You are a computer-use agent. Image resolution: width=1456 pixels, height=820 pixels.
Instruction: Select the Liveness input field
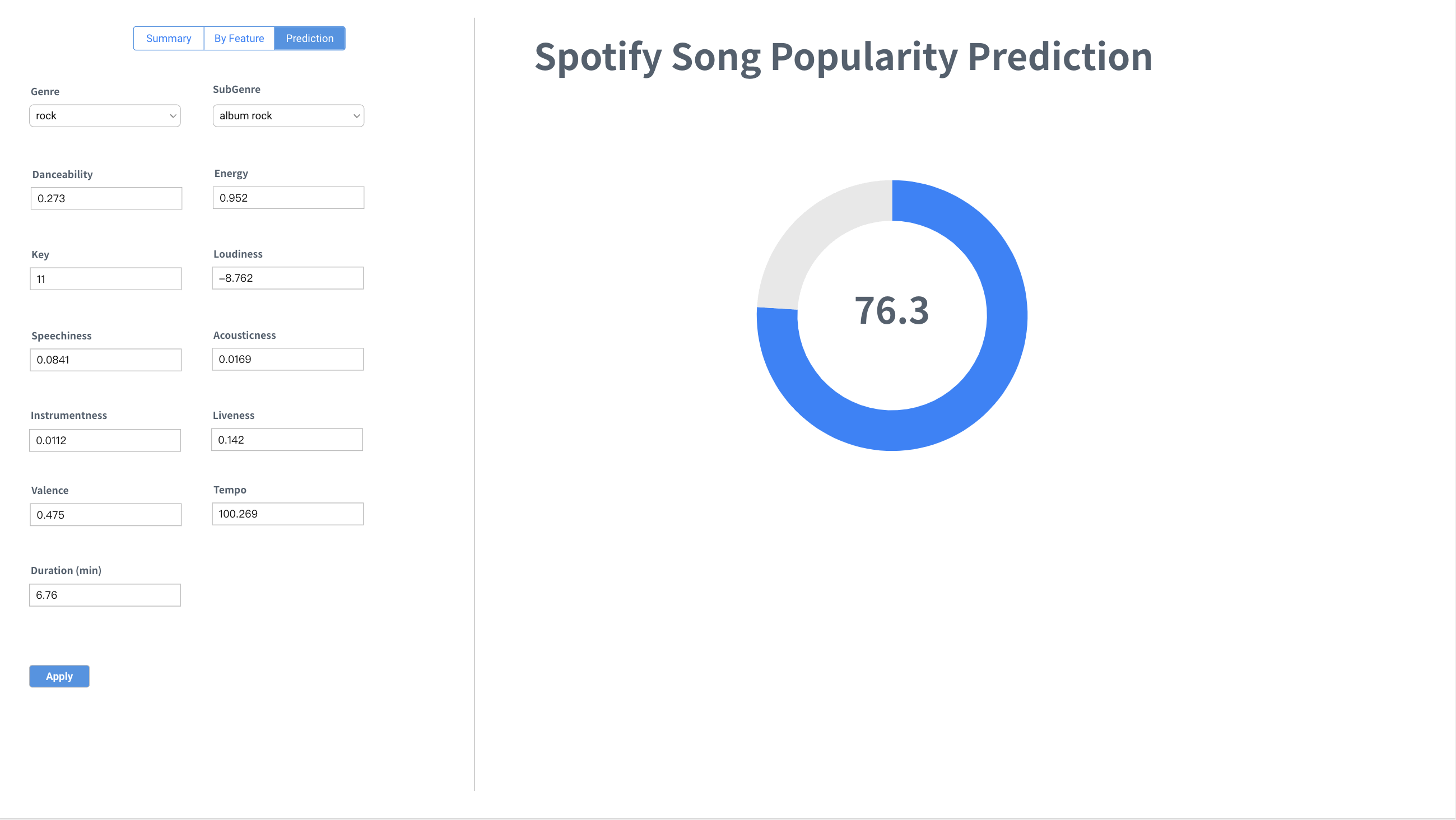click(287, 440)
